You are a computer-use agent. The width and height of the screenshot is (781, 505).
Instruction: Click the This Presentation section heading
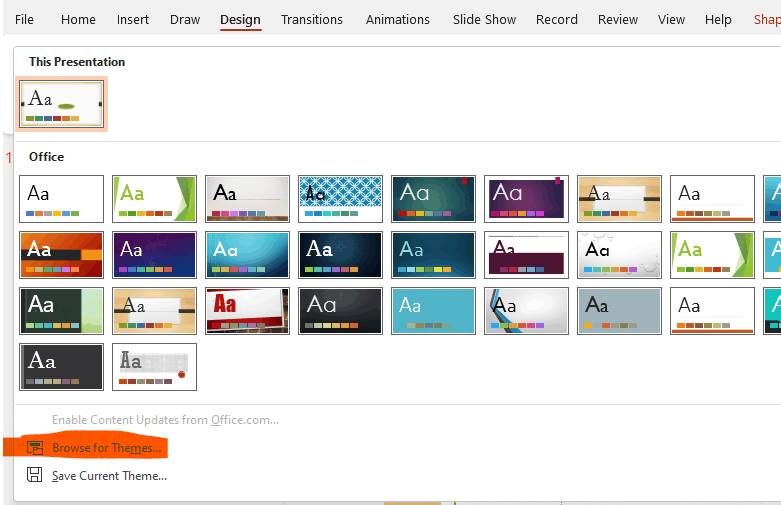(77, 62)
